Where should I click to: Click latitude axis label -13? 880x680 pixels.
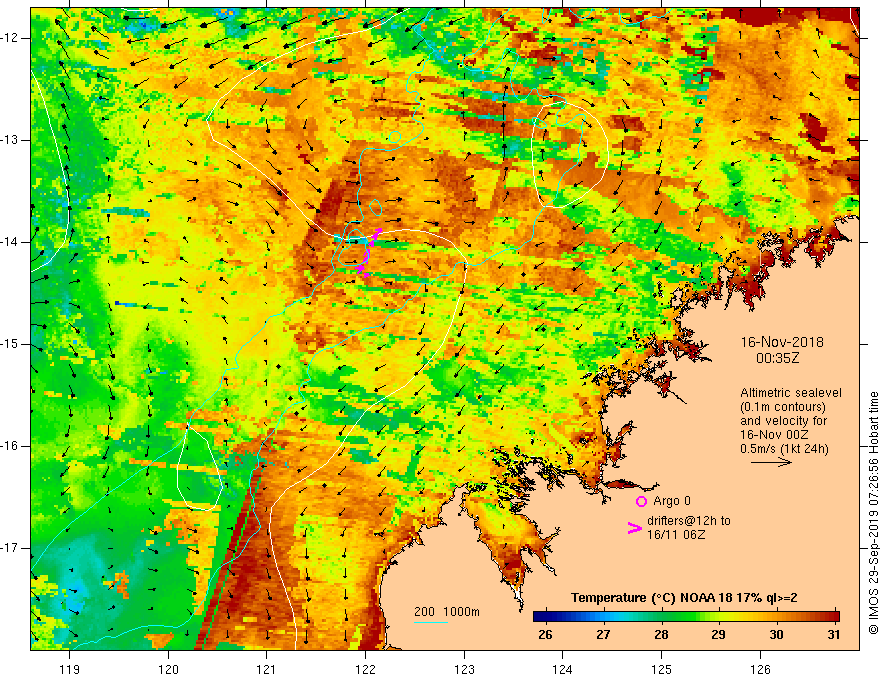11,140
